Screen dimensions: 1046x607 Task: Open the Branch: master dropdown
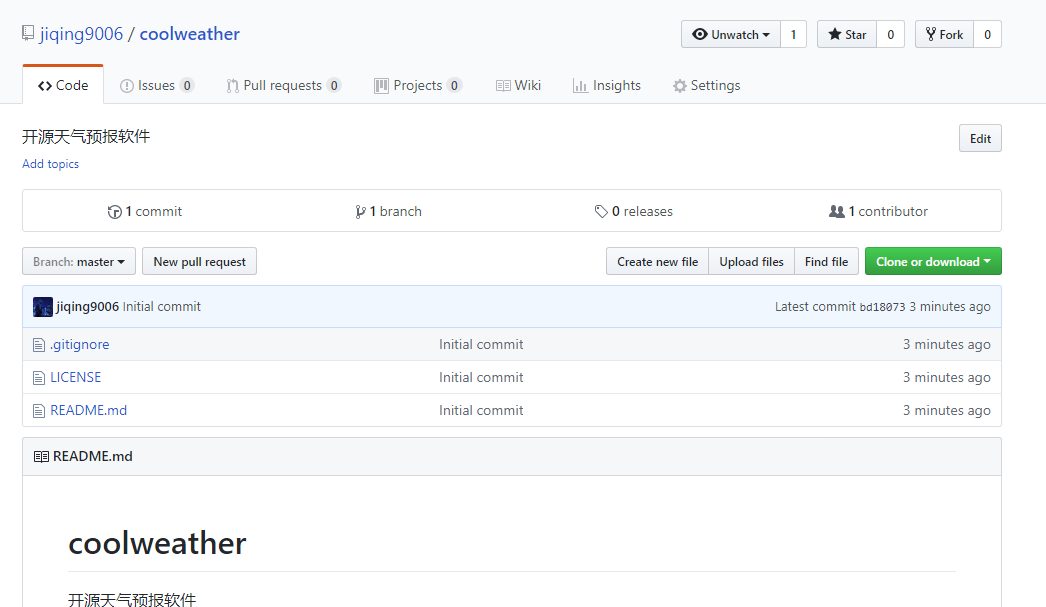coord(79,261)
